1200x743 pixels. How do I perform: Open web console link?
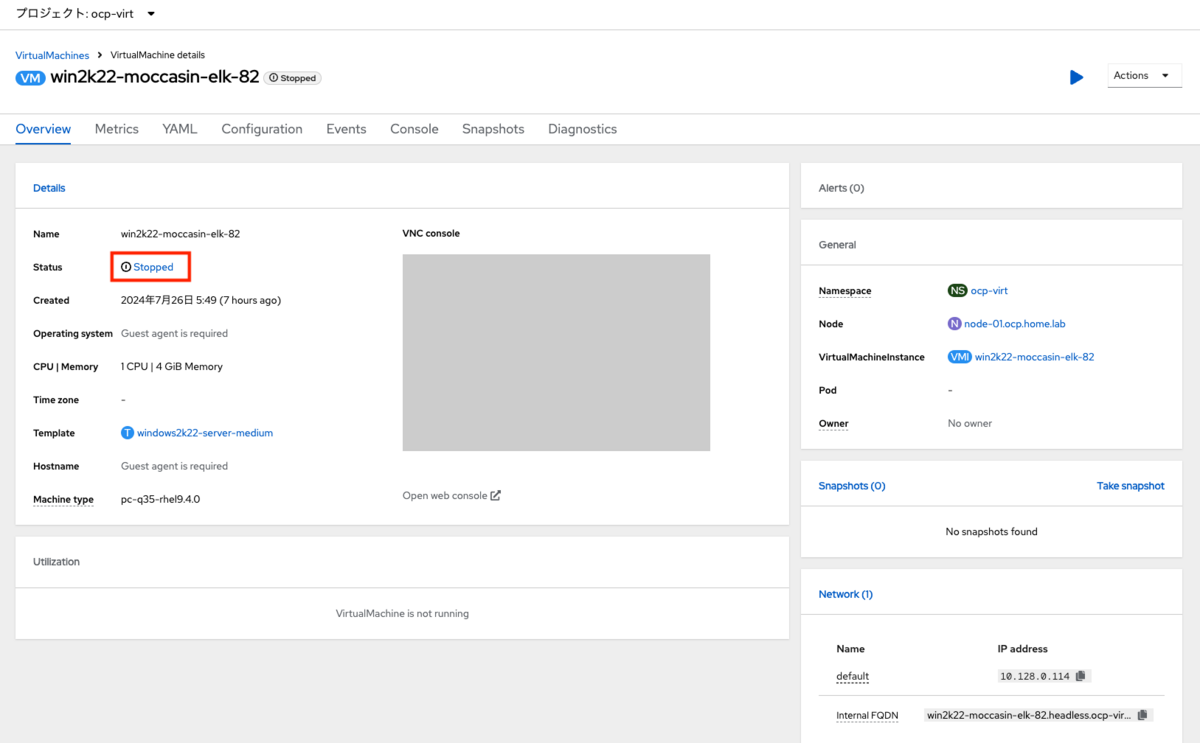tap(445, 495)
